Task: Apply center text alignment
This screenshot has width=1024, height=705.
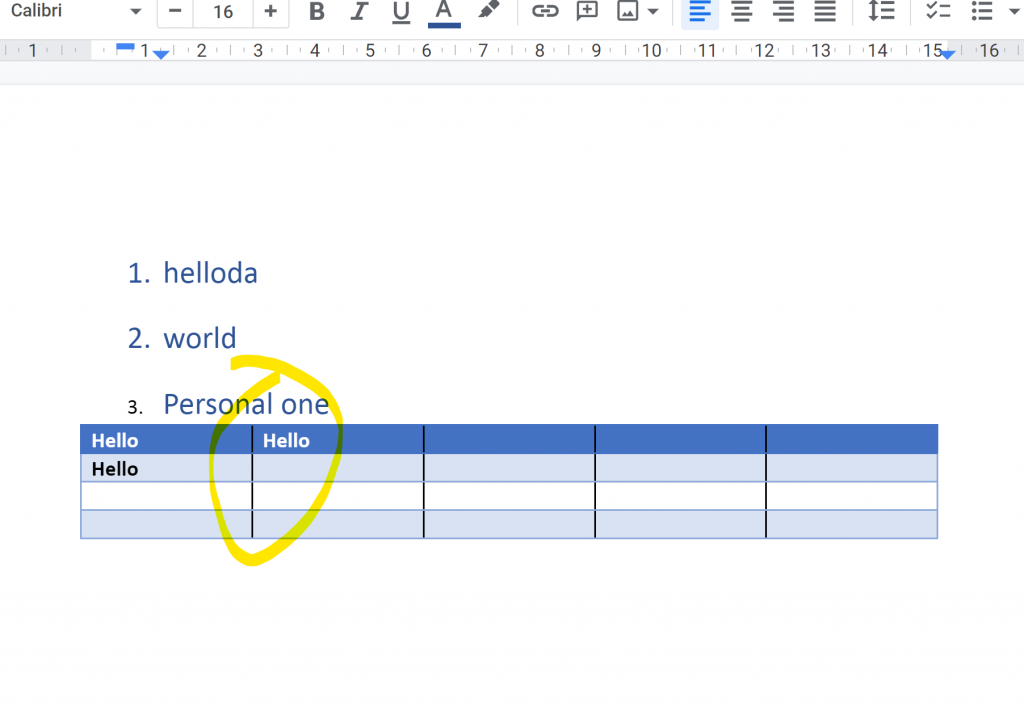Action: coord(741,12)
